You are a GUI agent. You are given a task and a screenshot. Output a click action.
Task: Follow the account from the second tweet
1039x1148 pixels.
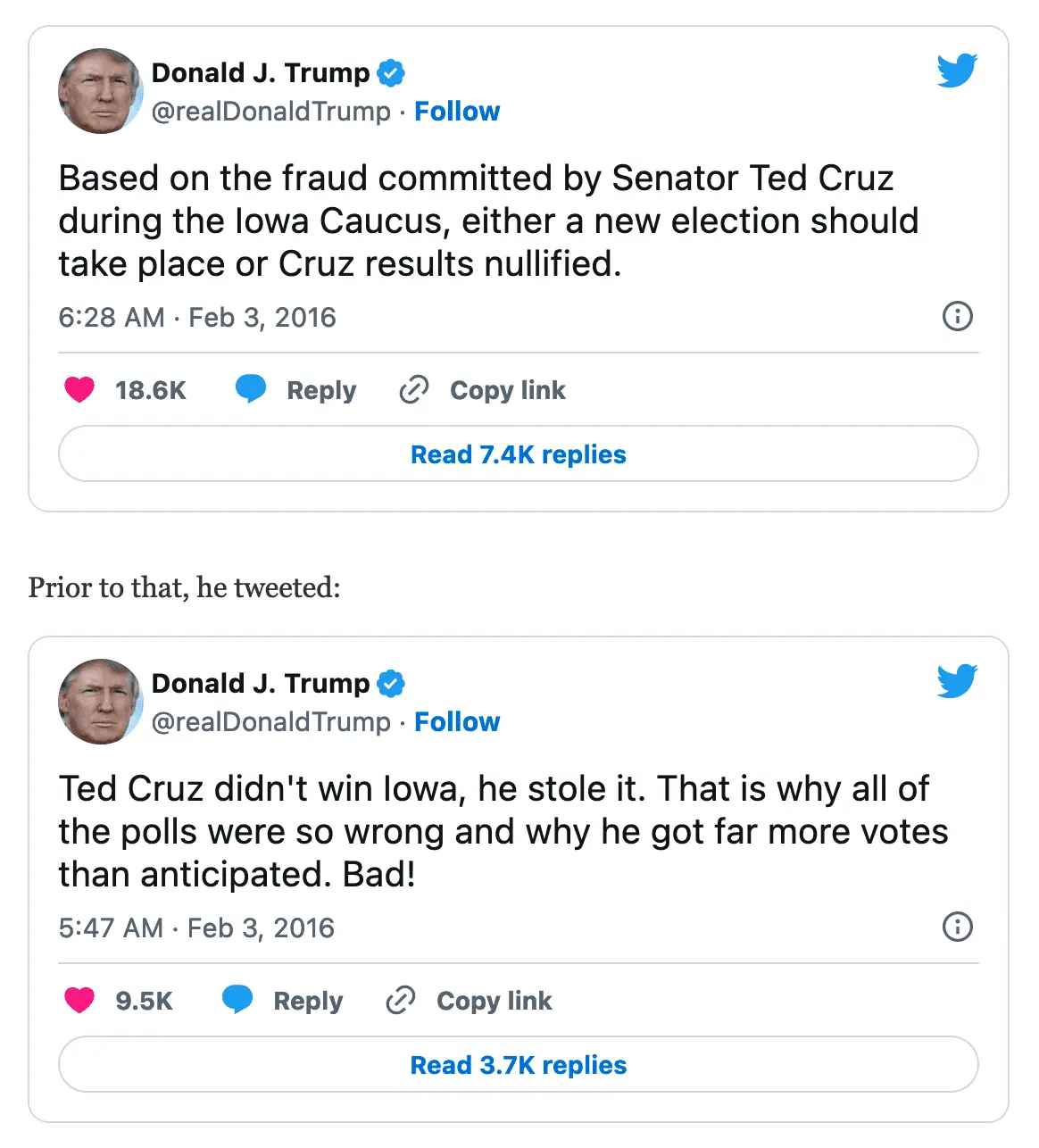point(457,722)
